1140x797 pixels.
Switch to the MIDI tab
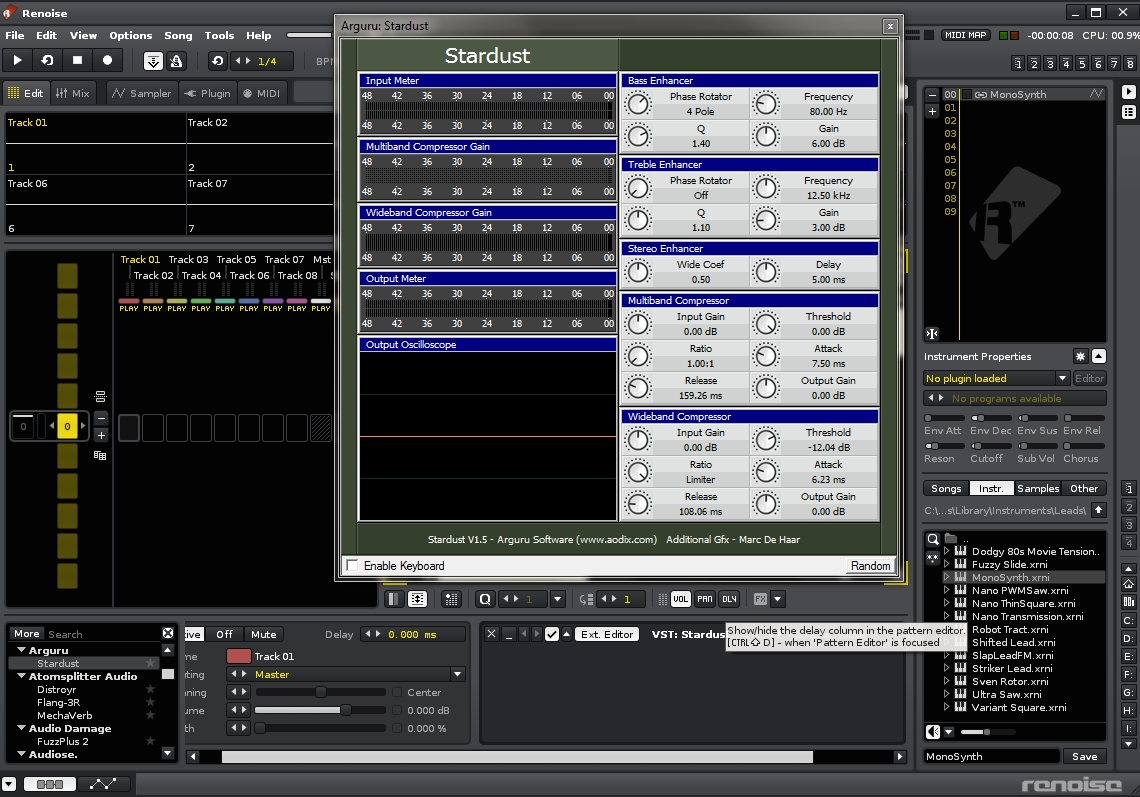coord(261,93)
